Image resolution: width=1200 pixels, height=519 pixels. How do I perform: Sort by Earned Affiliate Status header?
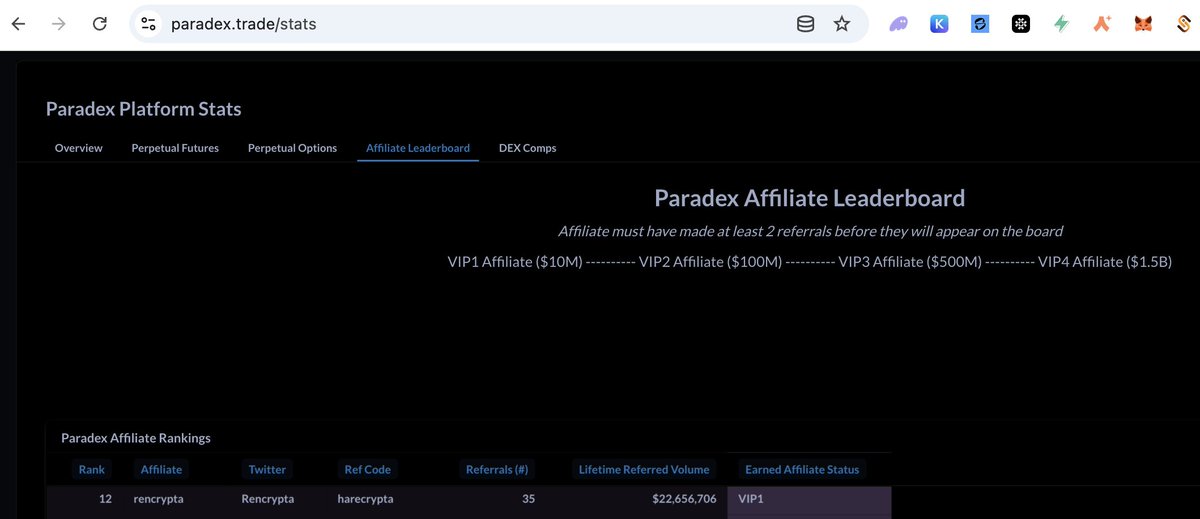click(x=802, y=469)
